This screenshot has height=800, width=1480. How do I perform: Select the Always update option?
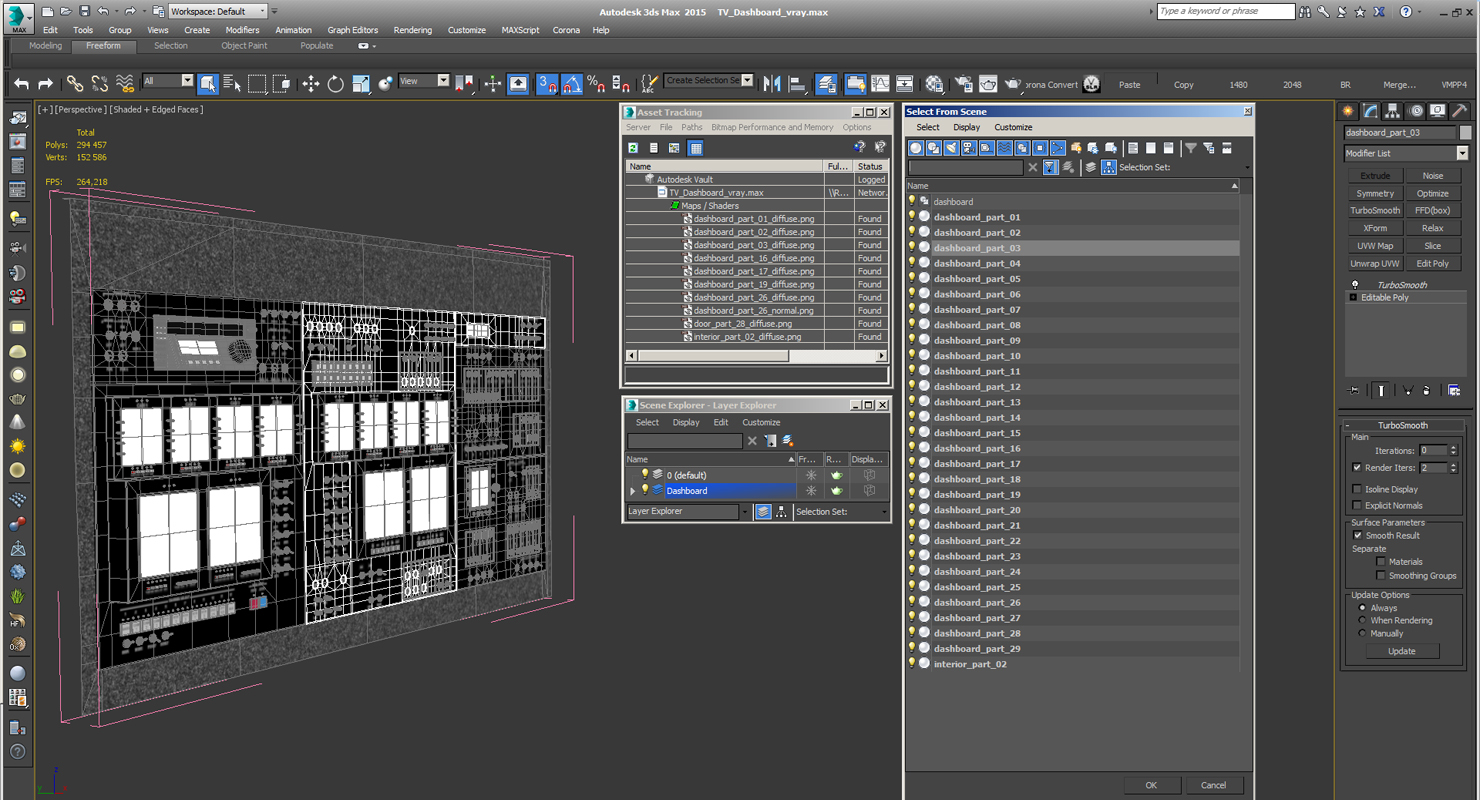[x=1362, y=608]
